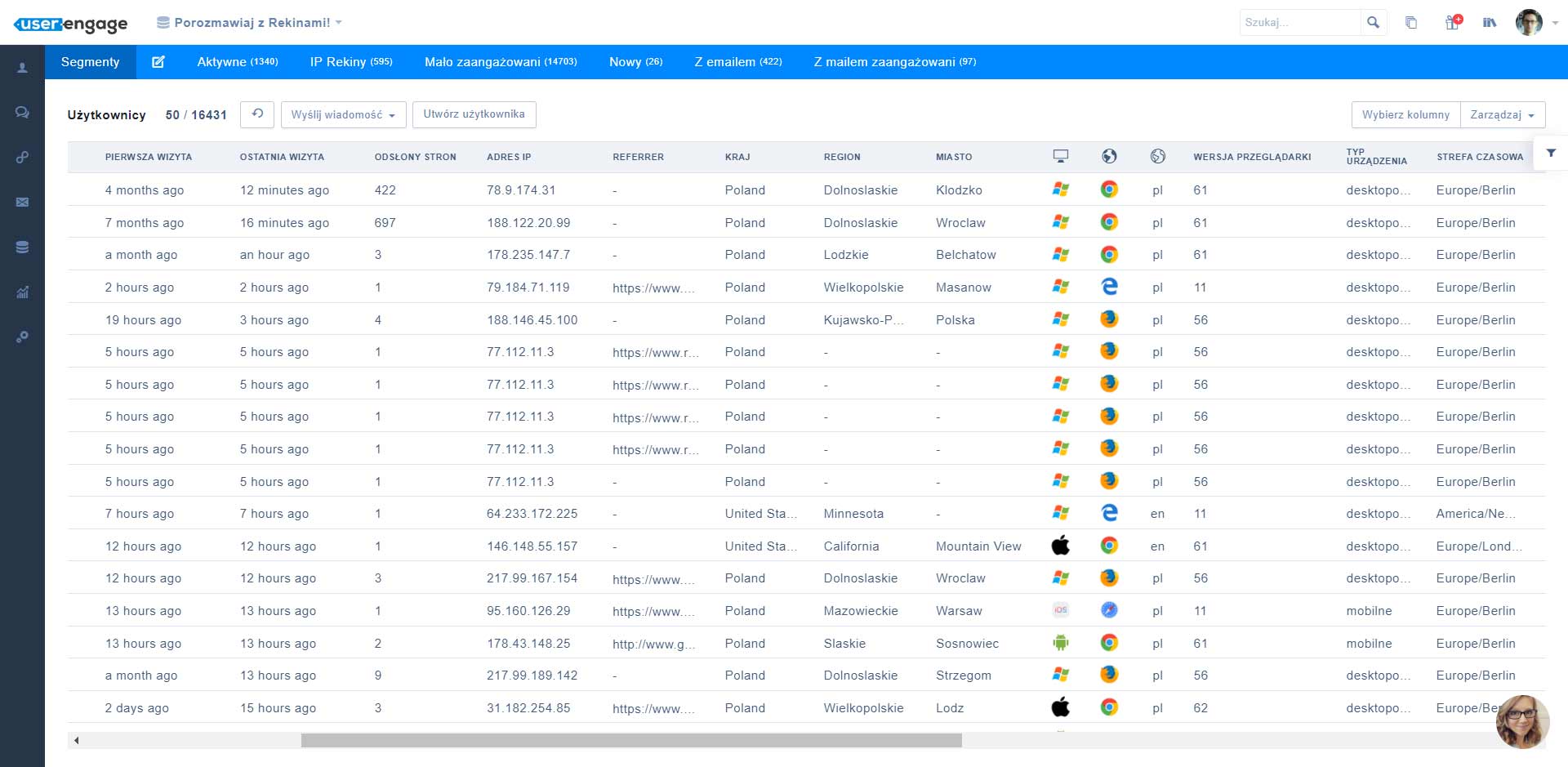1568x767 pixels.
Task: Click the Mountain View city cell
Action: click(x=978, y=546)
